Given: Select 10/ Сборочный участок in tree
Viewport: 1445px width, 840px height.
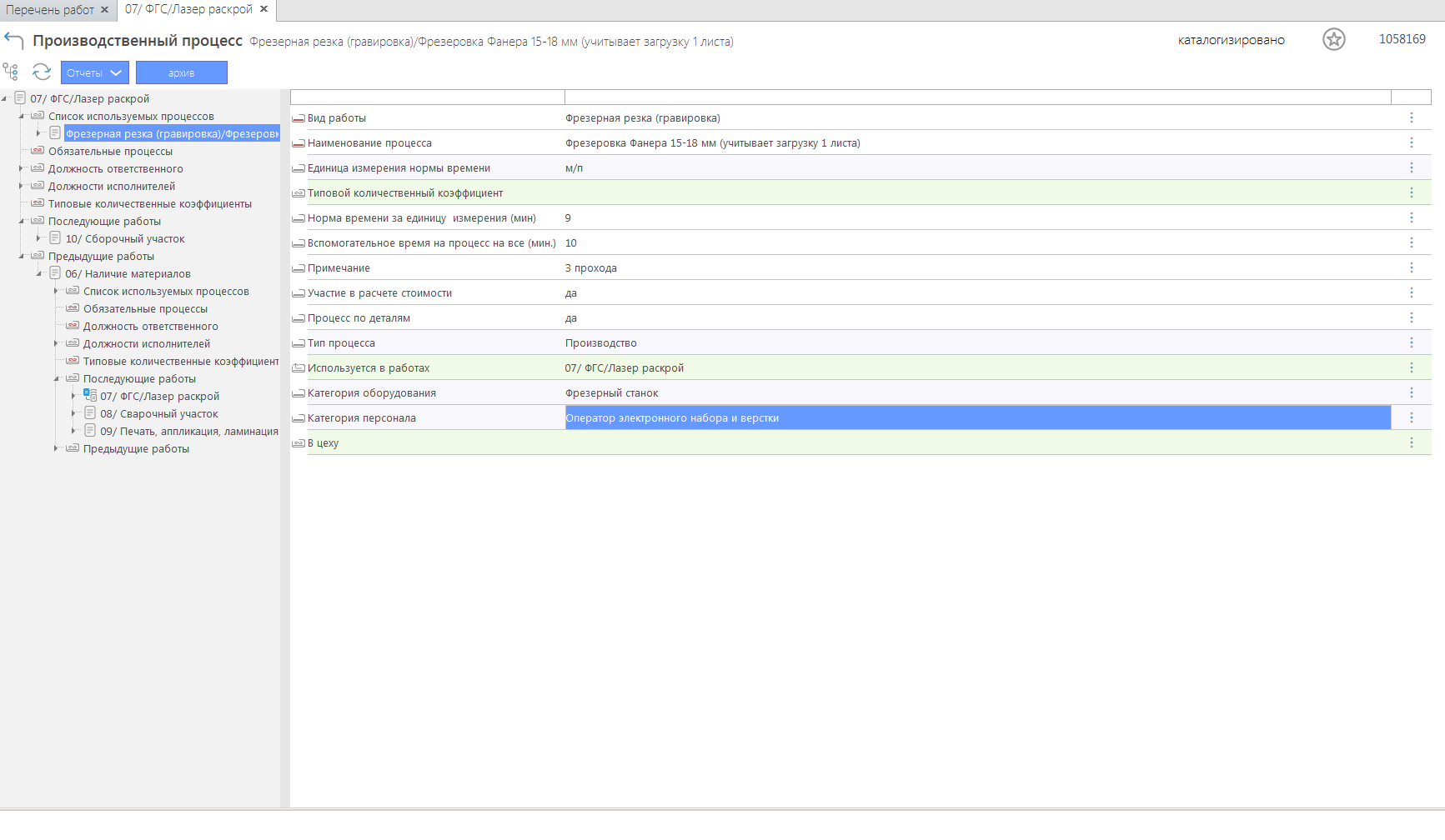Looking at the screenshot, I should coord(125,239).
